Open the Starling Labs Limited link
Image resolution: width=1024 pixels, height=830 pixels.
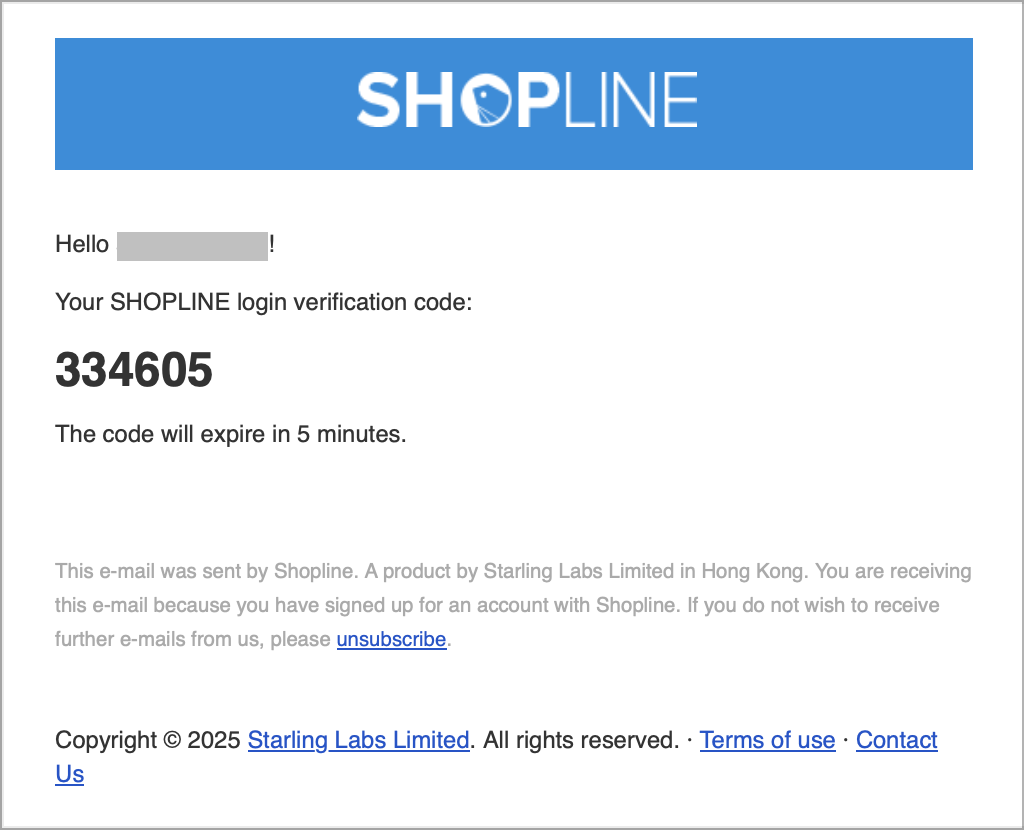pos(359,740)
